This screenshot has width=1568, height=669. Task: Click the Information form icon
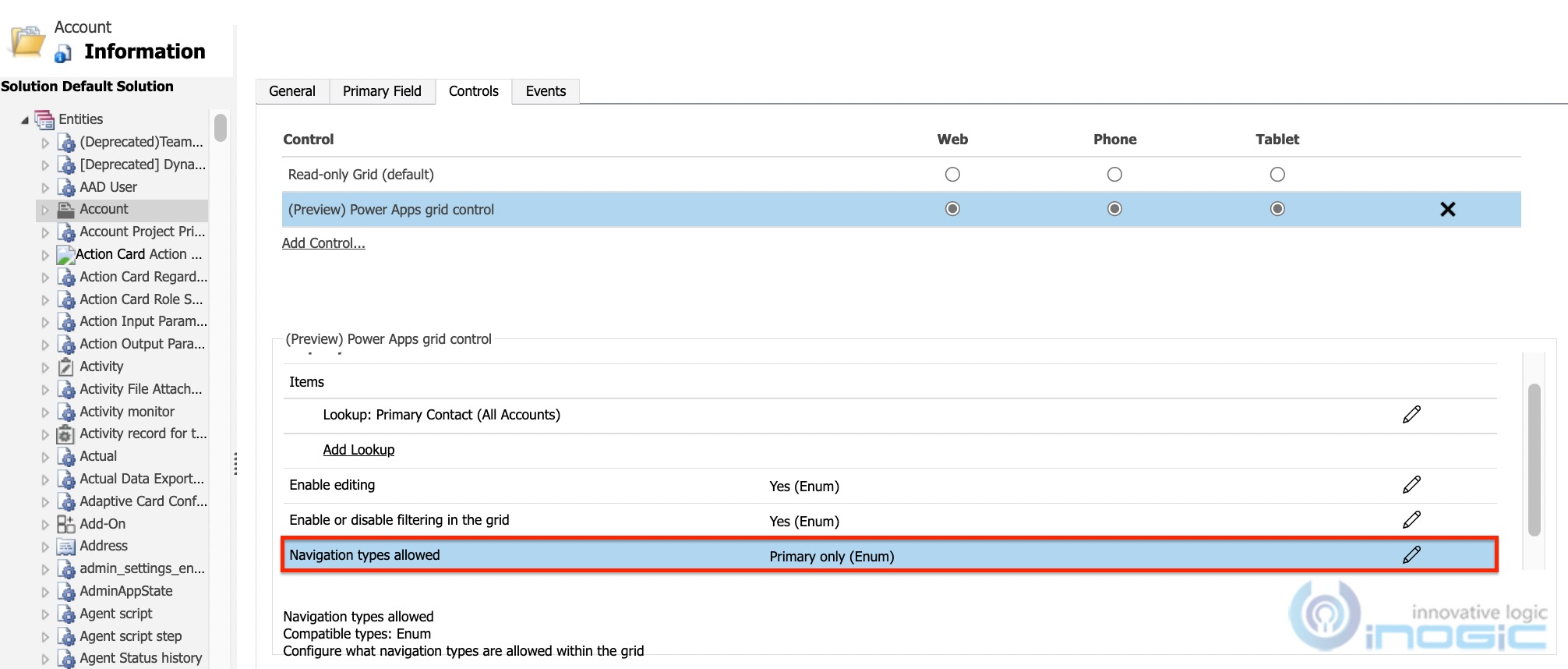pyautogui.click(x=64, y=53)
